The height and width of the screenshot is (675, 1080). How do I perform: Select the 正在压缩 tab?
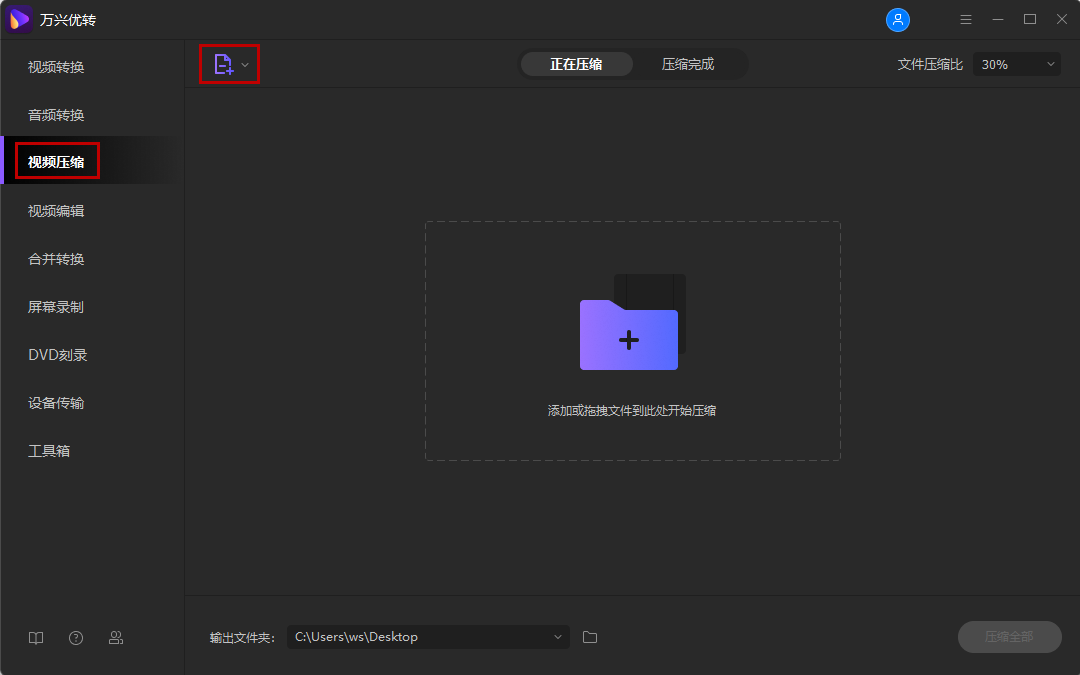(576, 64)
